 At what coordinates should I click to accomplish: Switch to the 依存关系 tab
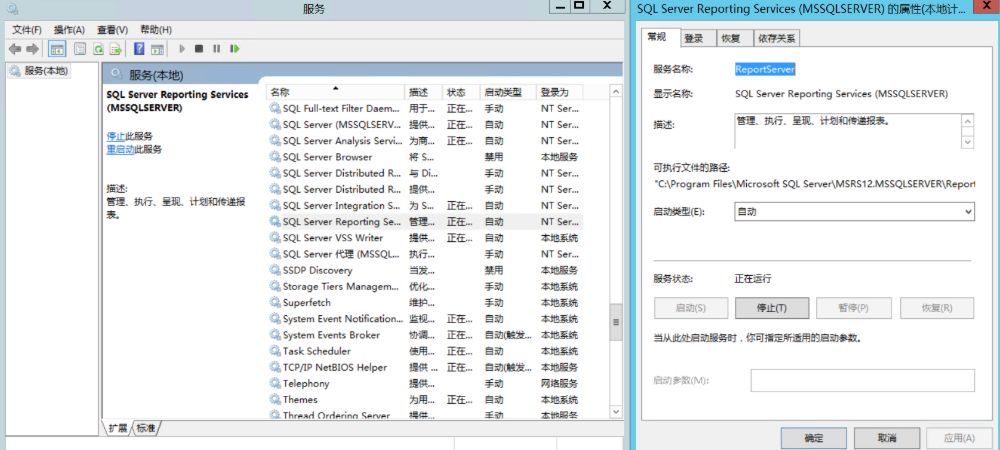pyautogui.click(x=776, y=38)
